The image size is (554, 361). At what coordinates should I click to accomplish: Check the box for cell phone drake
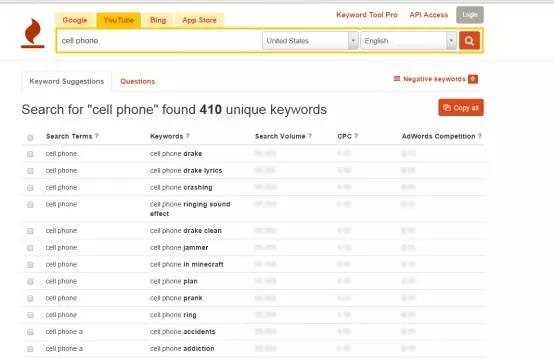click(30, 154)
